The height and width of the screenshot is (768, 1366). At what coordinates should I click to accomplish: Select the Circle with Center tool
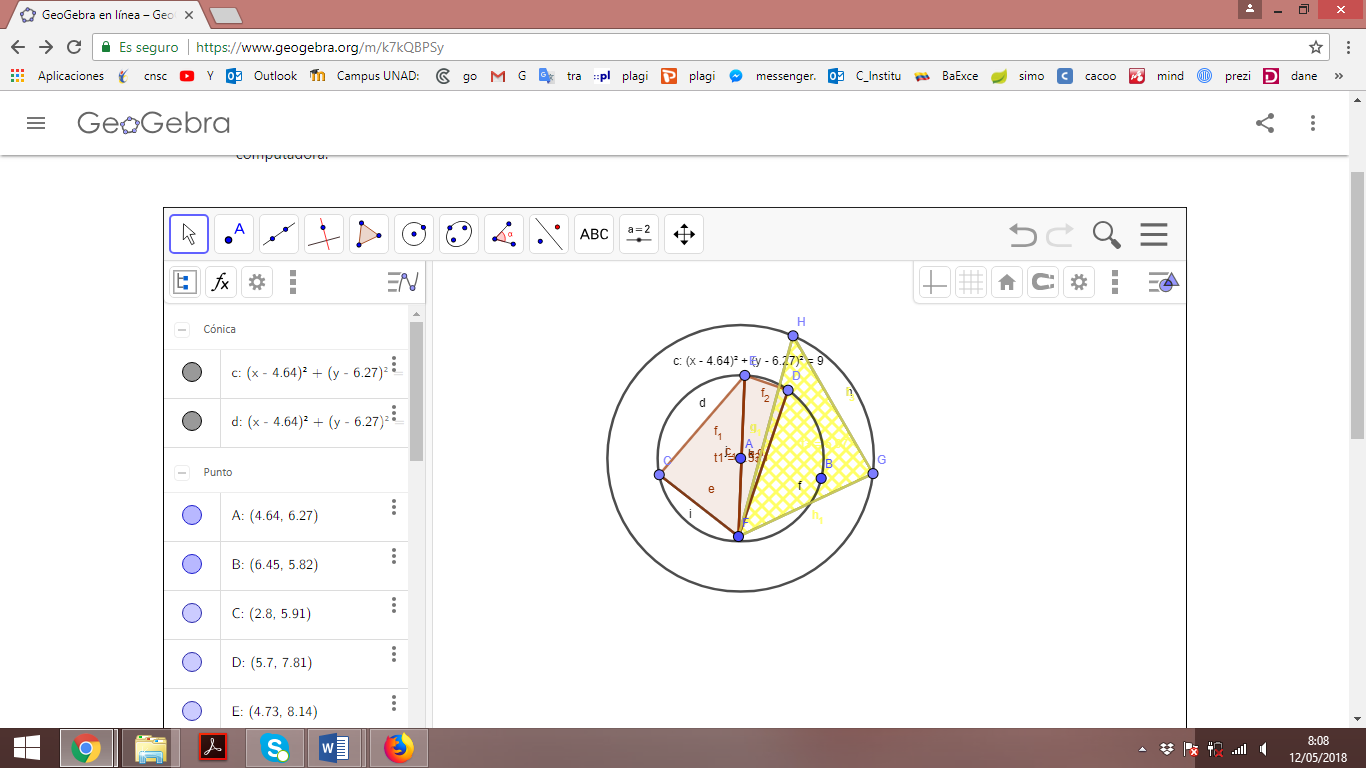coord(413,233)
